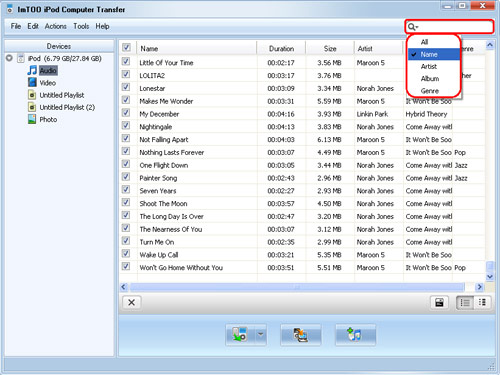Open export dropdown arrow beside first button
Image resolution: width=500 pixels, height=375 pixels.
[x=261, y=334]
